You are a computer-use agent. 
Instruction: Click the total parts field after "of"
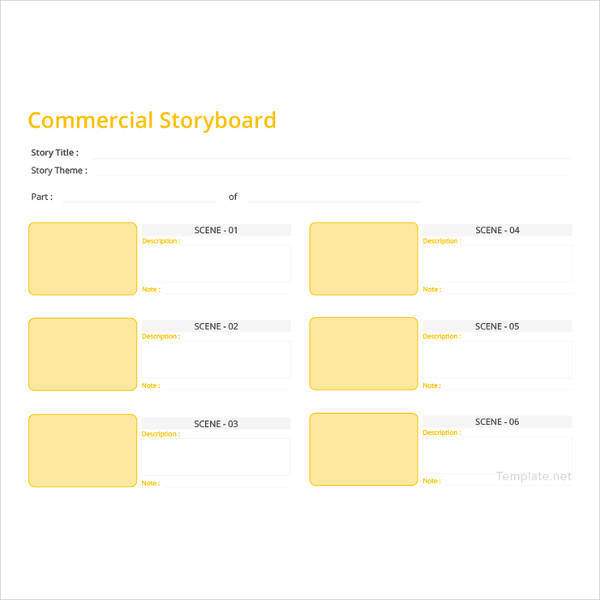(x=333, y=197)
